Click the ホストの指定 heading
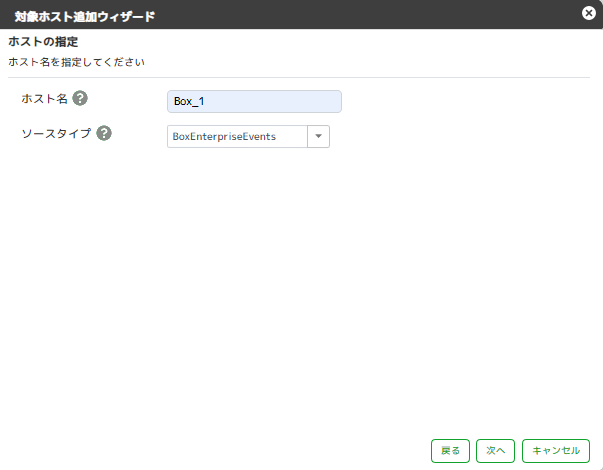 pos(43,42)
